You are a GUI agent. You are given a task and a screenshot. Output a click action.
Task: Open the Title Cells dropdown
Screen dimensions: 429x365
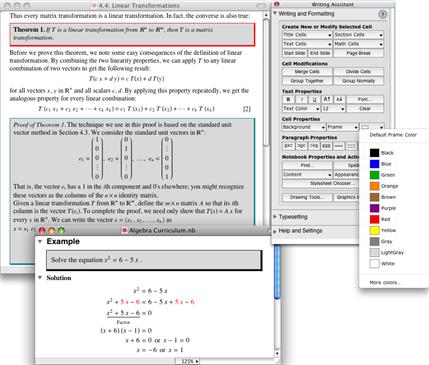(x=307, y=35)
